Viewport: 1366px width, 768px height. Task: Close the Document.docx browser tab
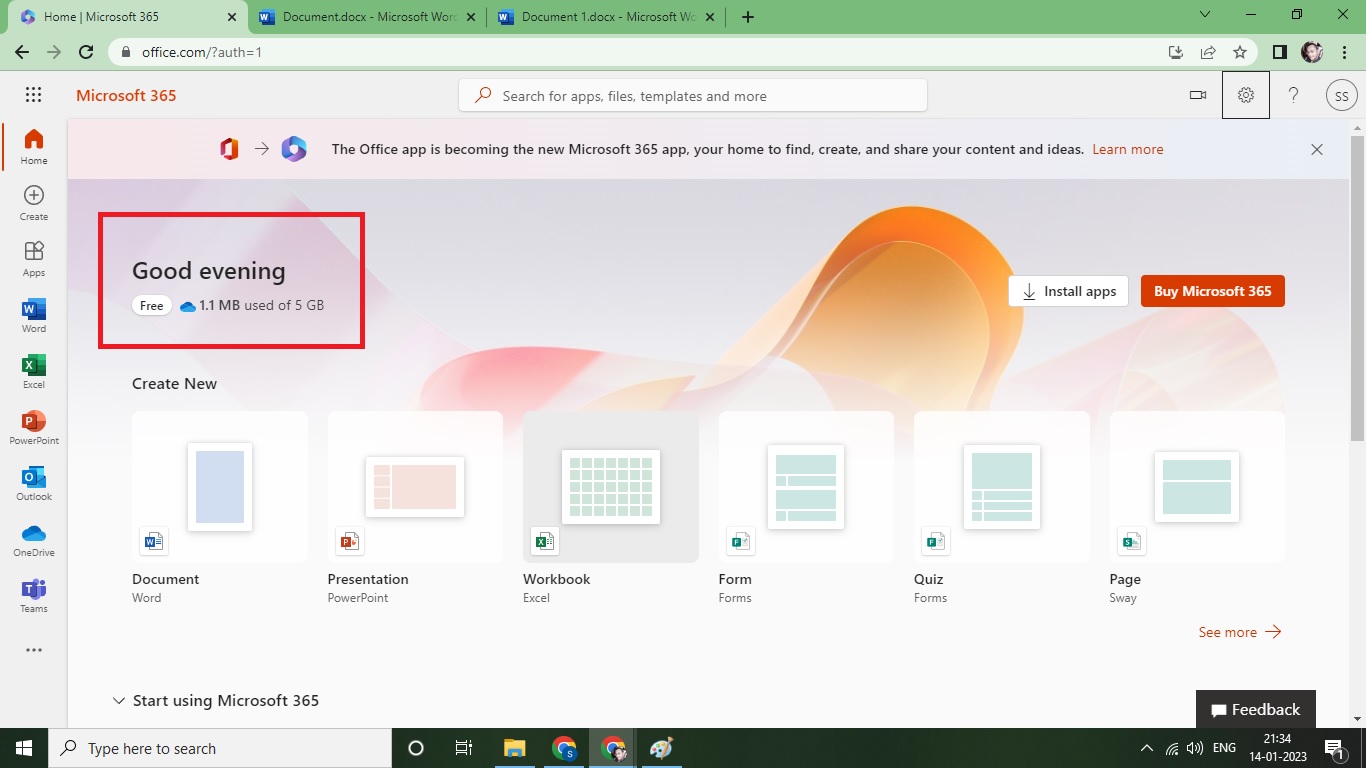click(x=469, y=17)
